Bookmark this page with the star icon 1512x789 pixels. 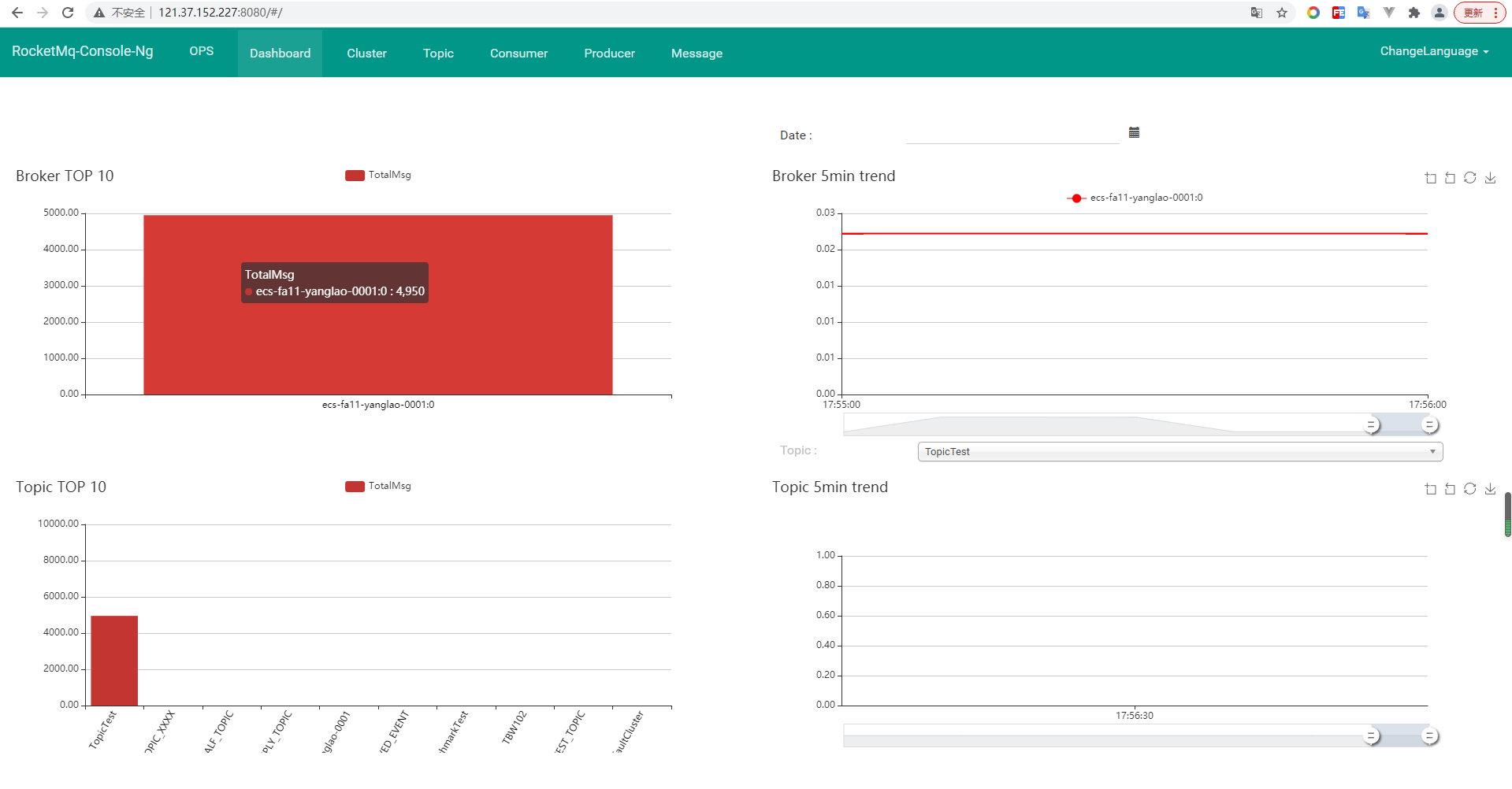pyautogui.click(x=1282, y=13)
